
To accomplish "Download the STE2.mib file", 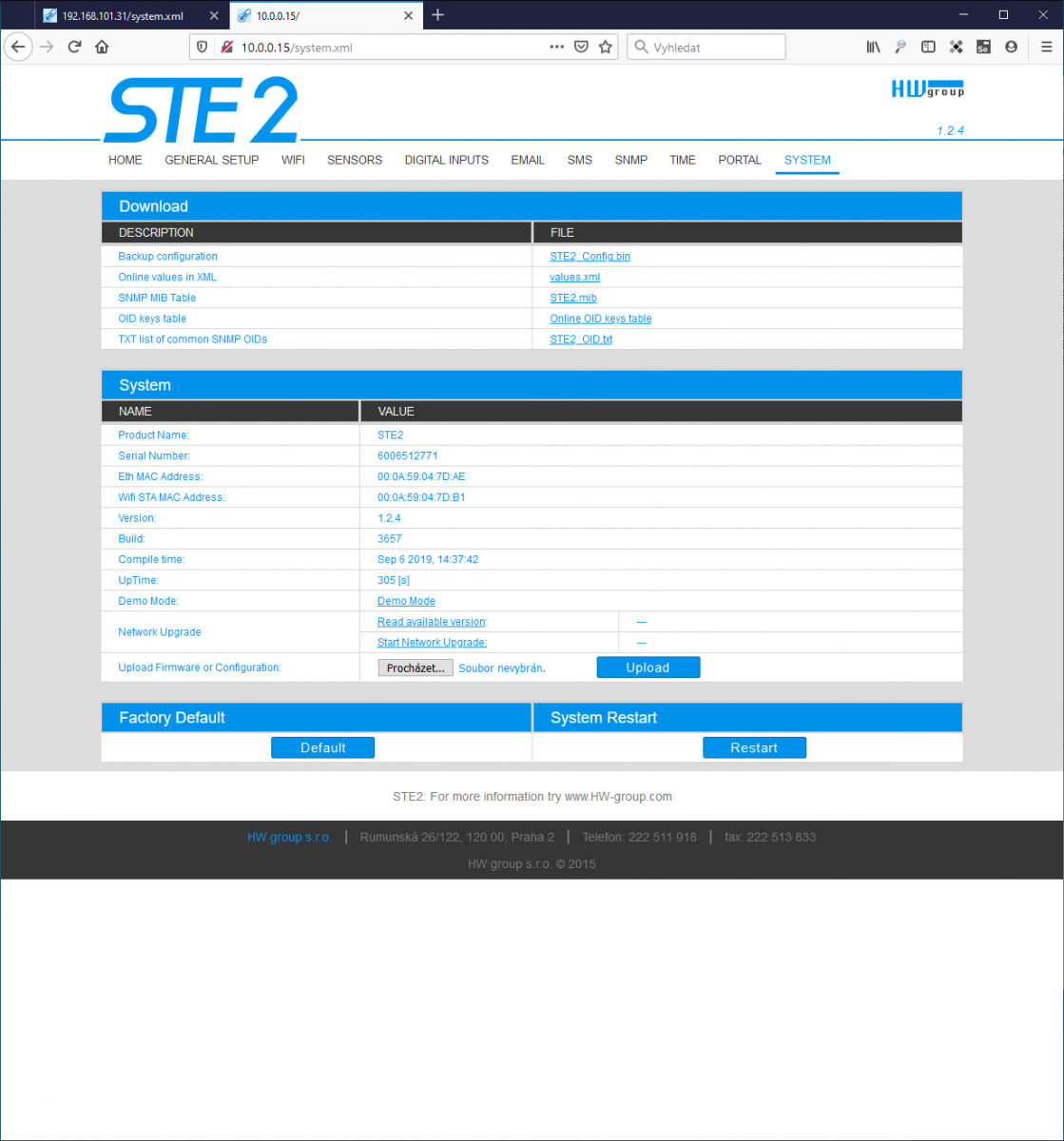I will [x=573, y=299].
